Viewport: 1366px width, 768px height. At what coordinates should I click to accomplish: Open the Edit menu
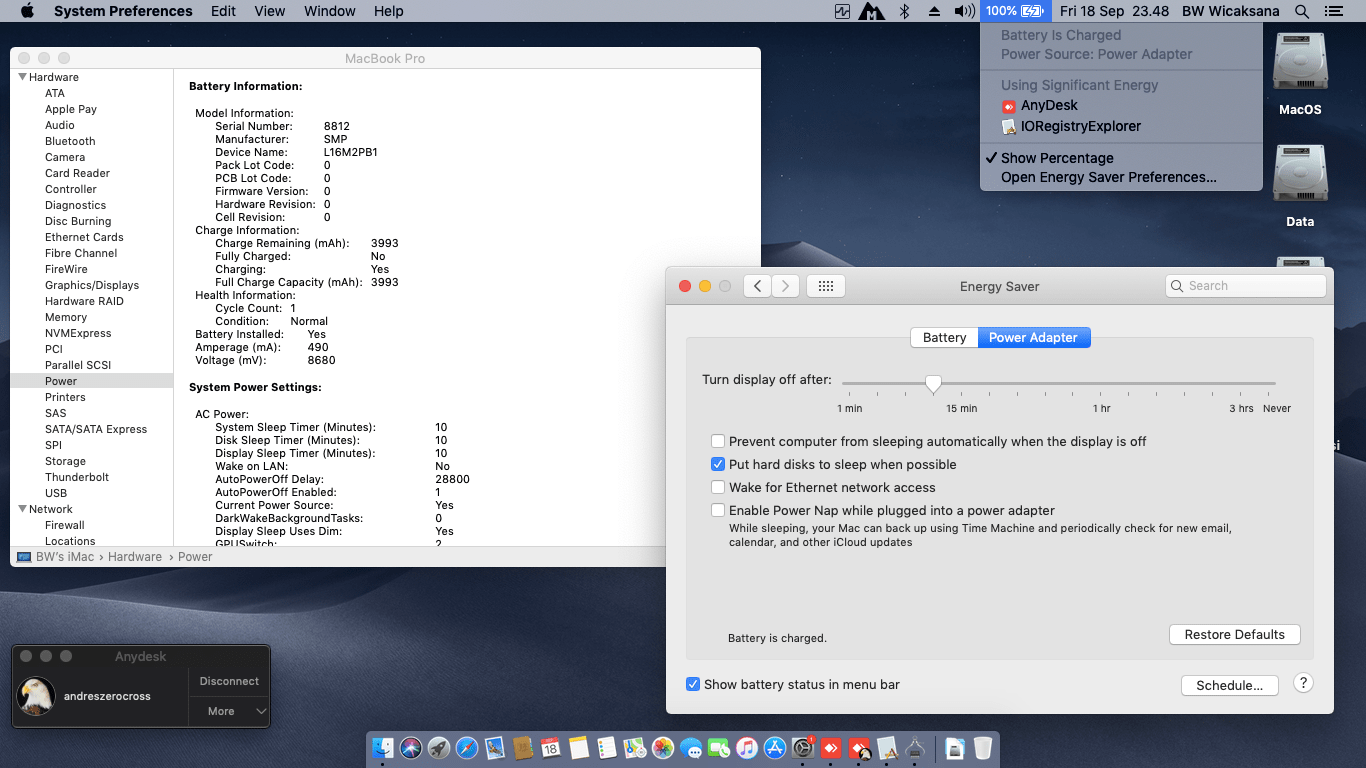coord(223,11)
